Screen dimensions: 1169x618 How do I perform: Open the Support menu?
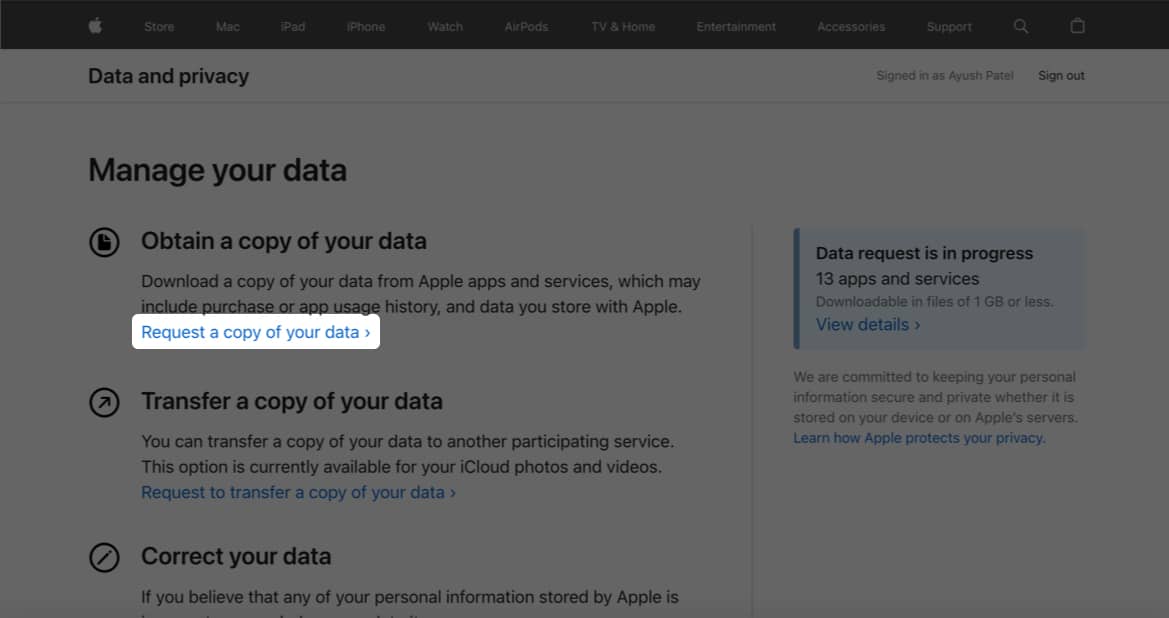click(949, 27)
